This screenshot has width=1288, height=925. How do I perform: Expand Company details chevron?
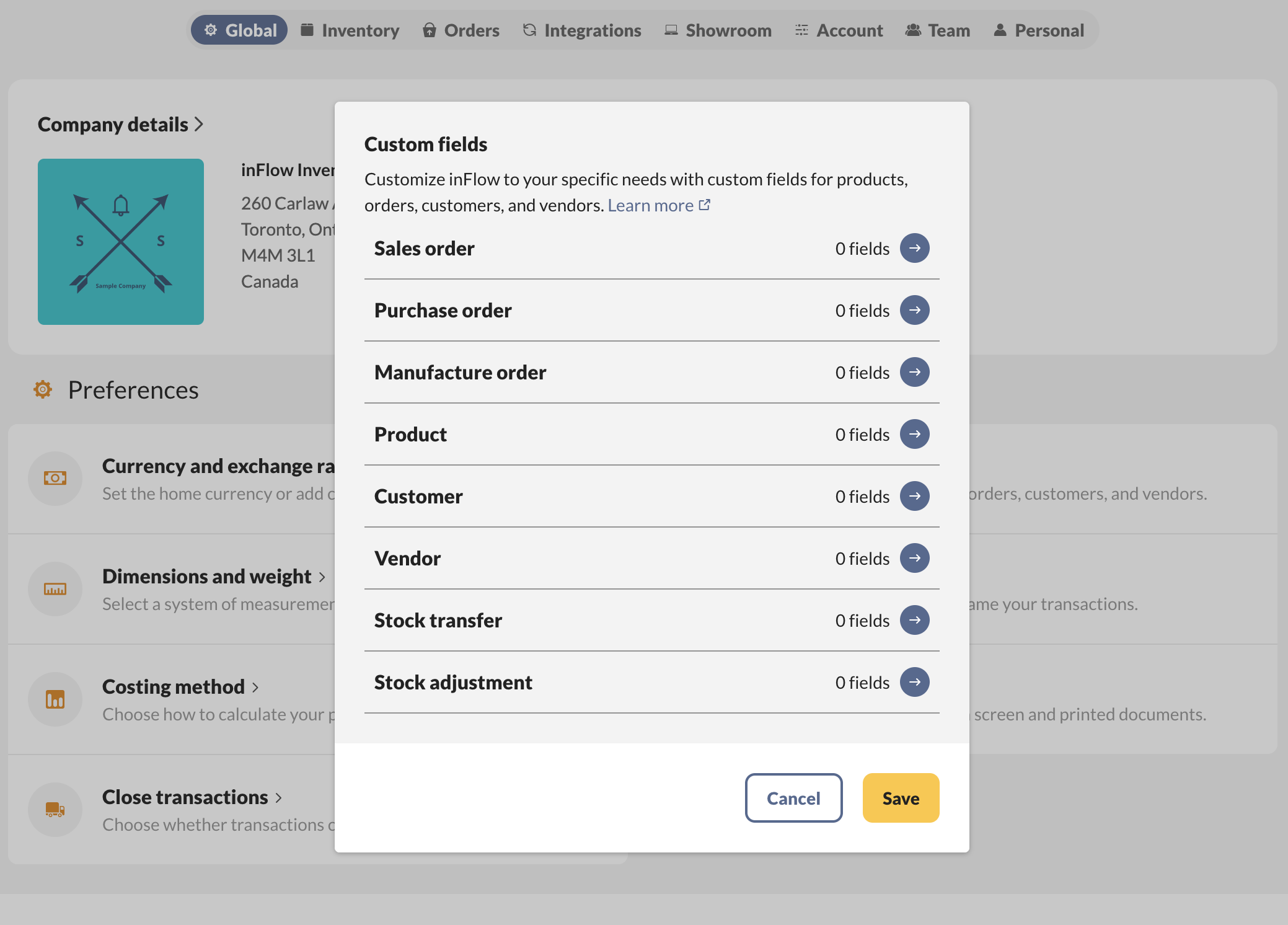[199, 124]
